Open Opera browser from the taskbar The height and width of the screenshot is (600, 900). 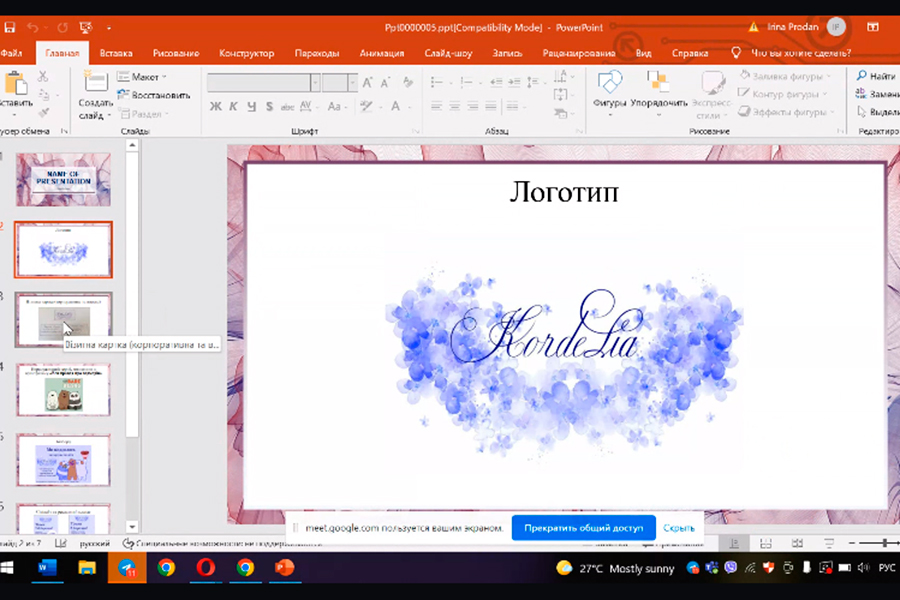(205, 568)
